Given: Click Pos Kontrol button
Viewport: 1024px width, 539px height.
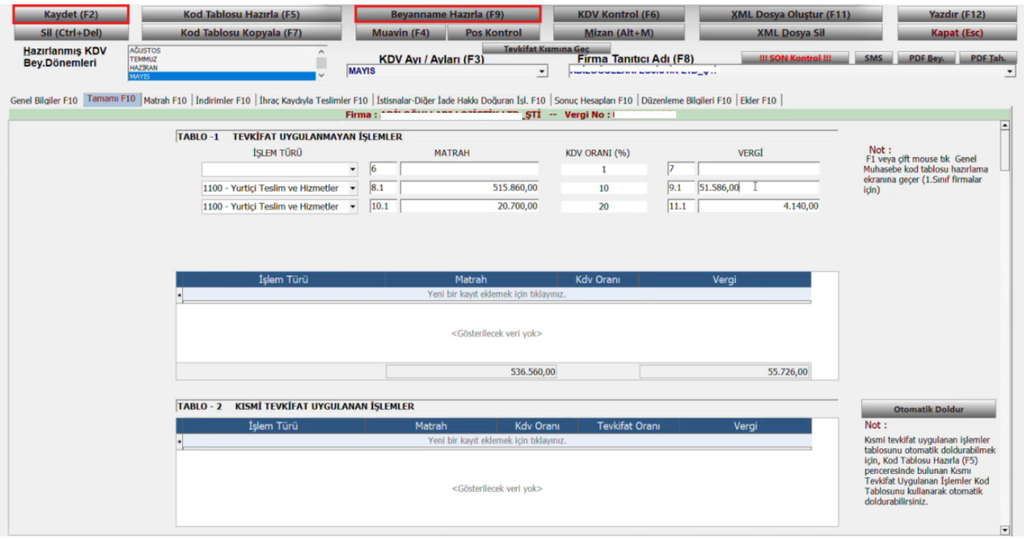Looking at the screenshot, I should (x=493, y=33).
